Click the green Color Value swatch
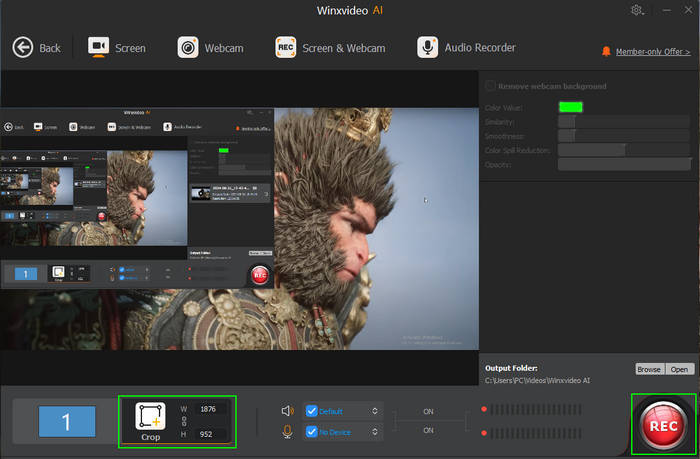 pyautogui.click(x=571, y=107)
